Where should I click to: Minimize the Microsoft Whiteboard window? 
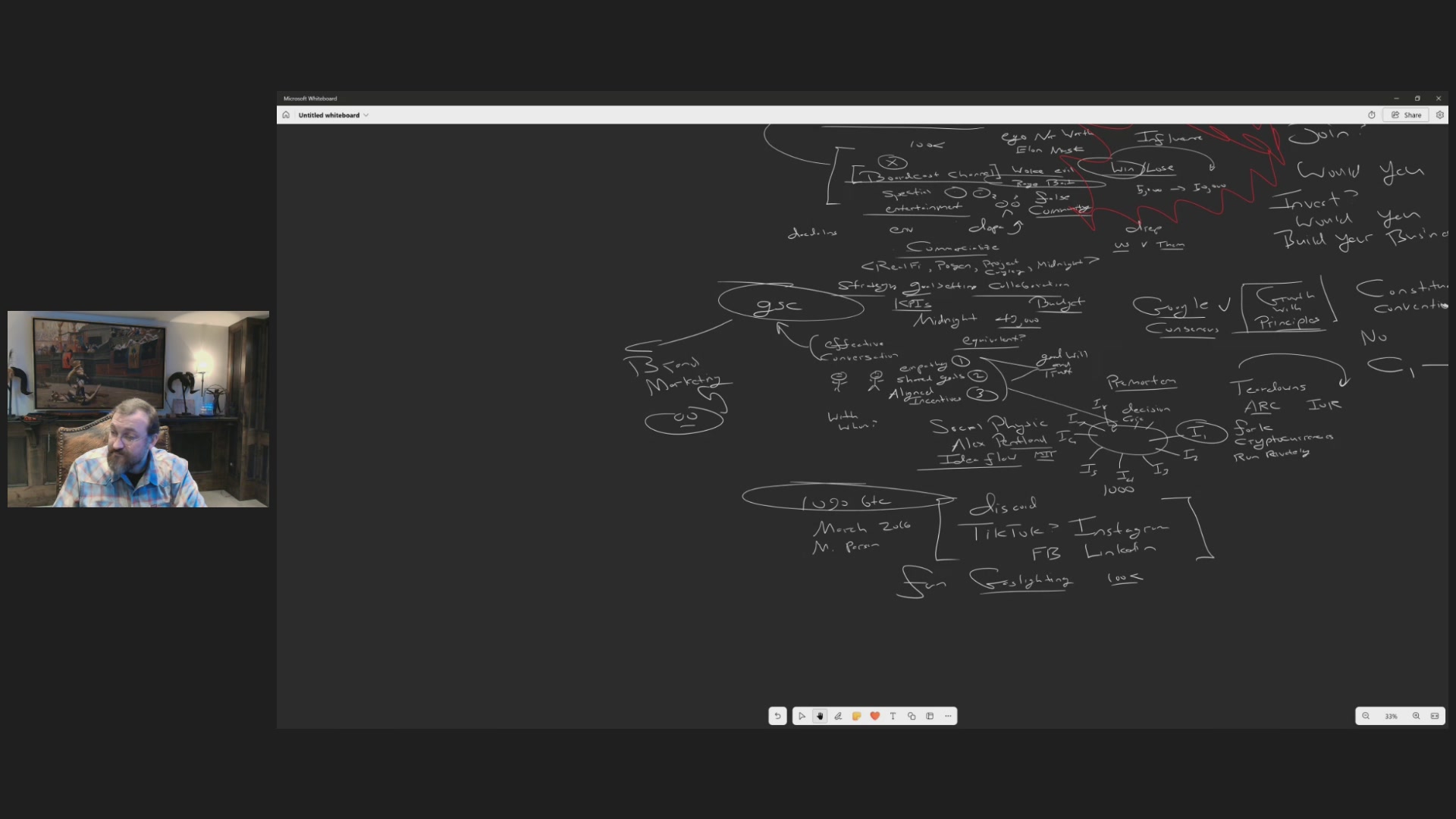pos(1396,99)
